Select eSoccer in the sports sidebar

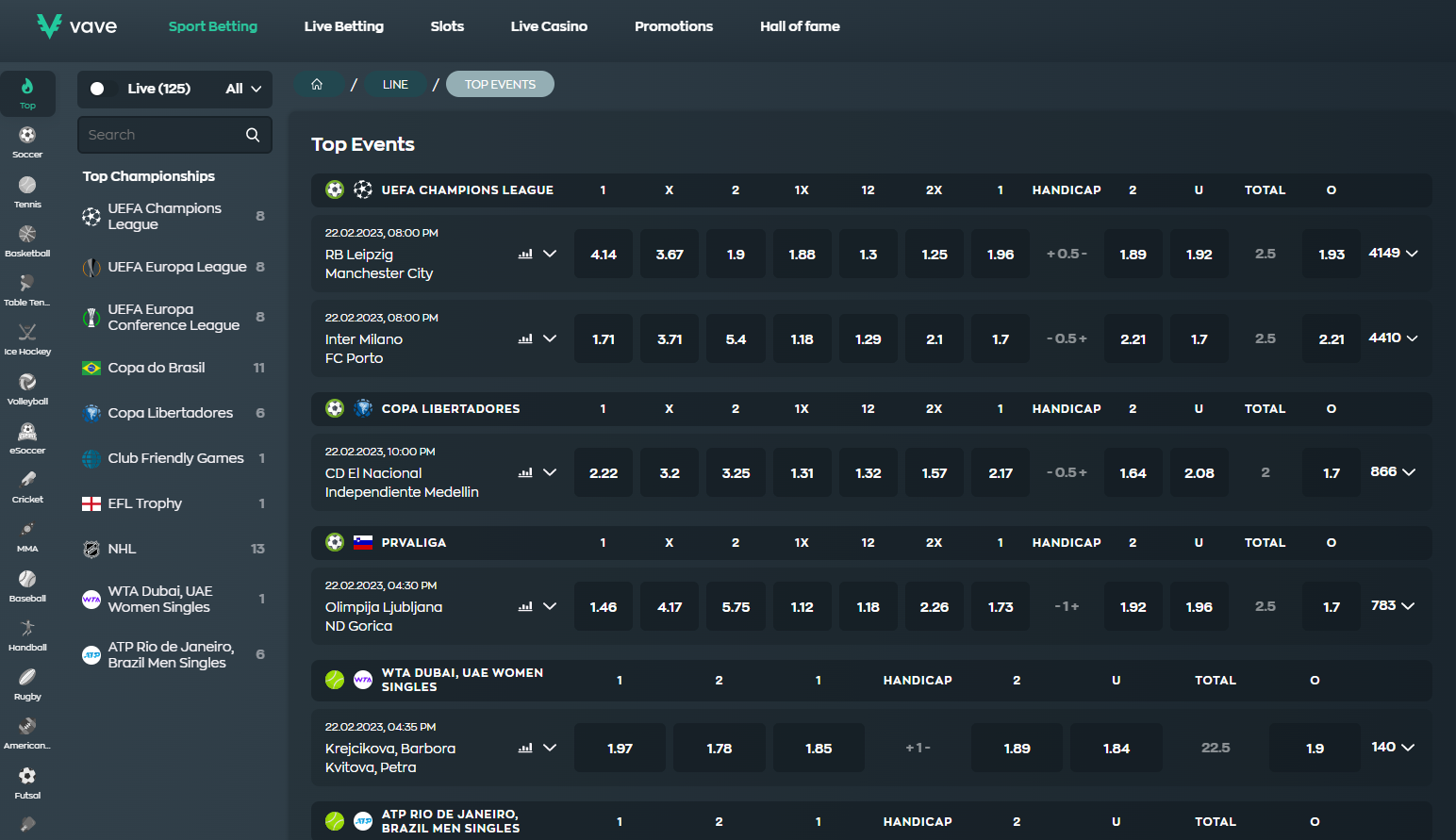click(27, 437)
